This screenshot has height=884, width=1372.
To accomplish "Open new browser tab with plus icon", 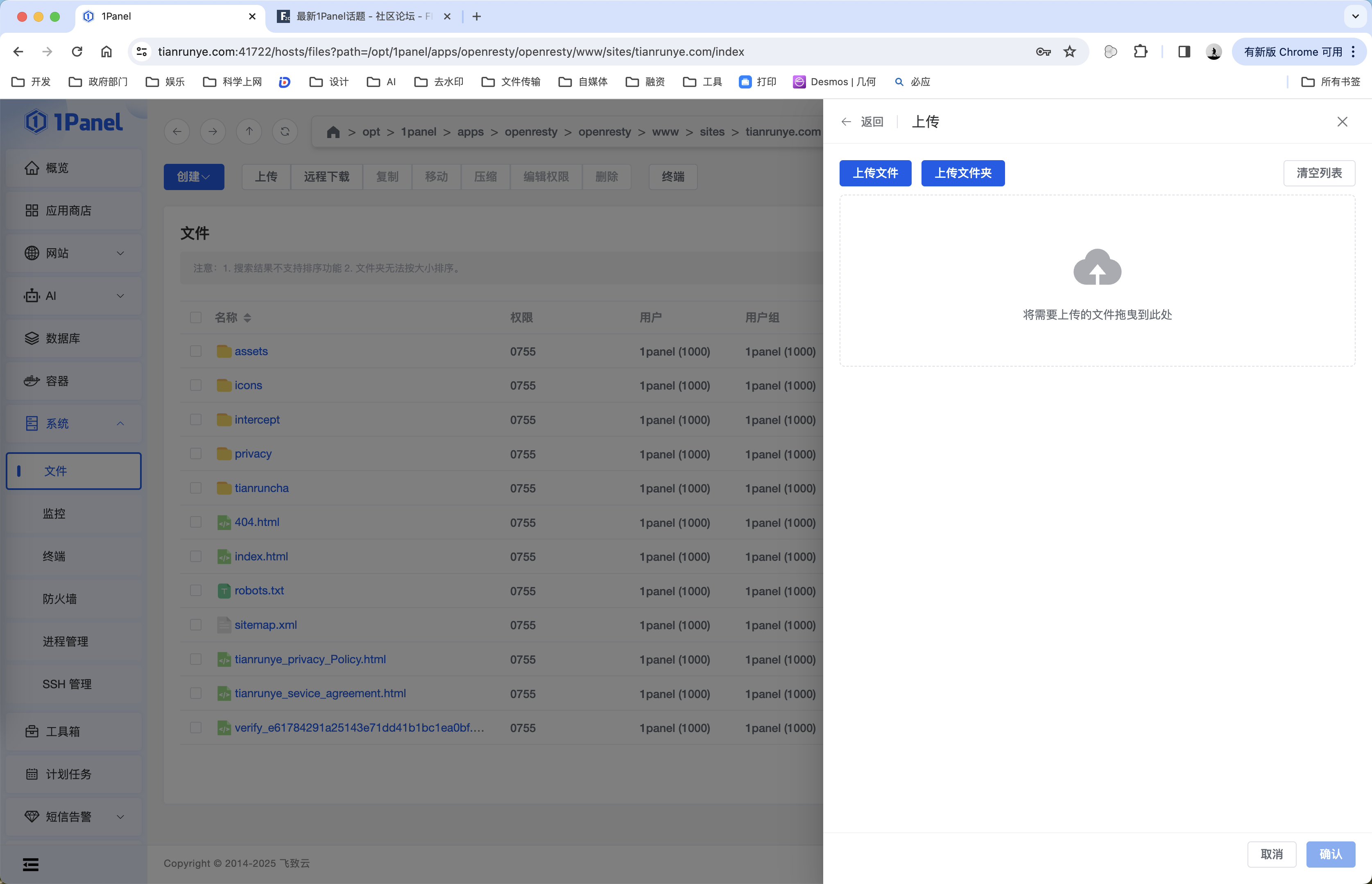I will [476, 17].
